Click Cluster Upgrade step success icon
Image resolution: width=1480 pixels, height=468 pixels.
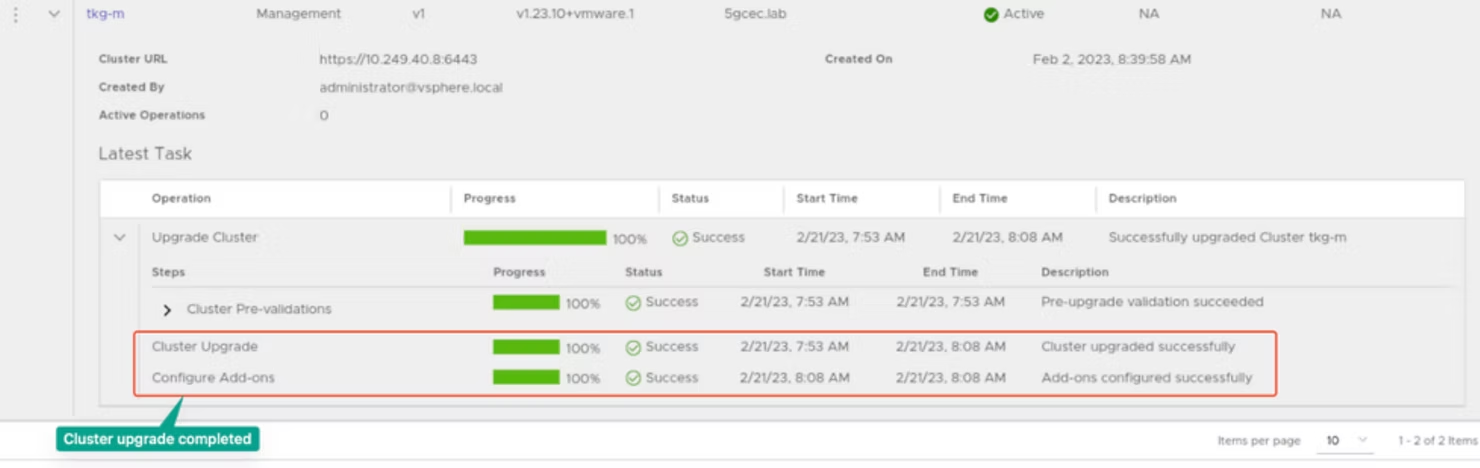633,348
